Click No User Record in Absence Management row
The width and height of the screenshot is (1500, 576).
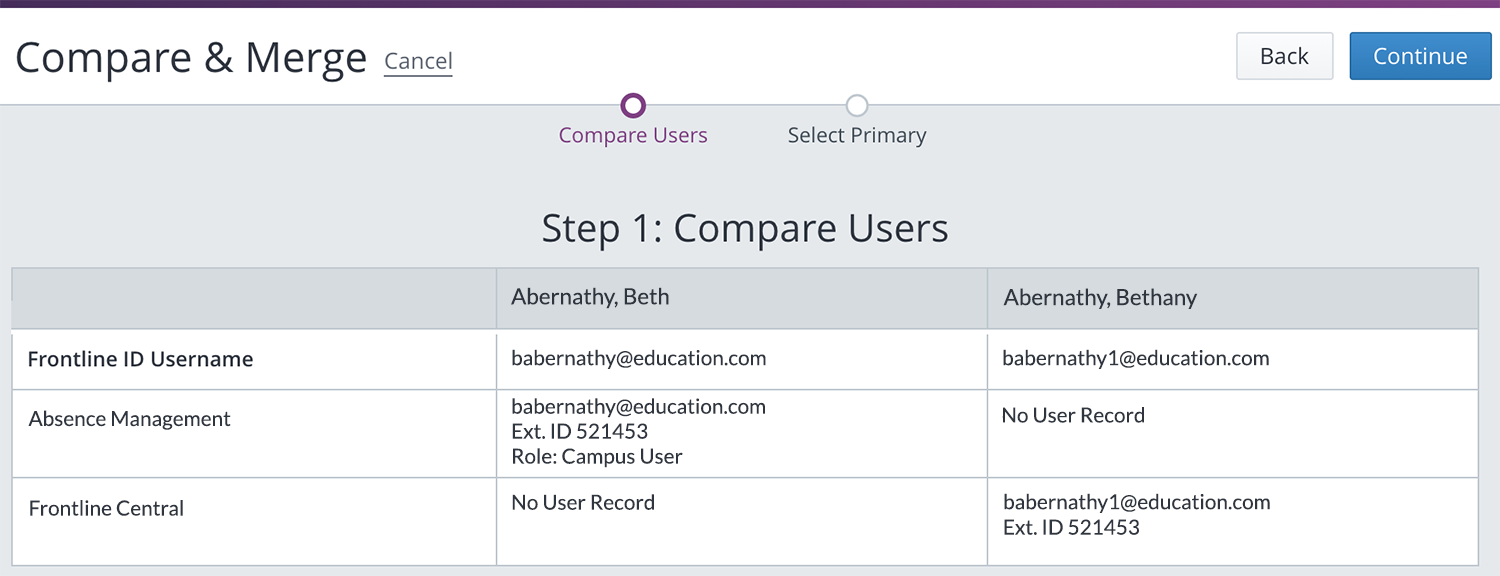[1073, 415]
